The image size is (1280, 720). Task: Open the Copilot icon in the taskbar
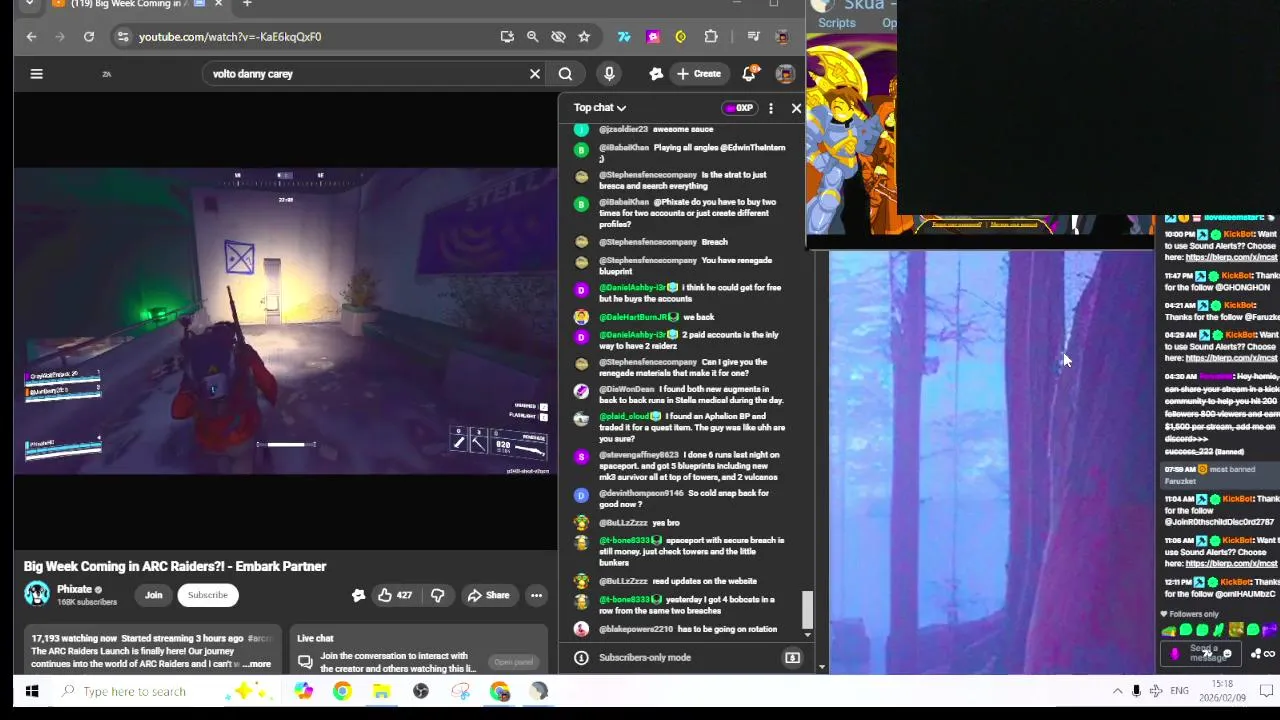[303, 691]
